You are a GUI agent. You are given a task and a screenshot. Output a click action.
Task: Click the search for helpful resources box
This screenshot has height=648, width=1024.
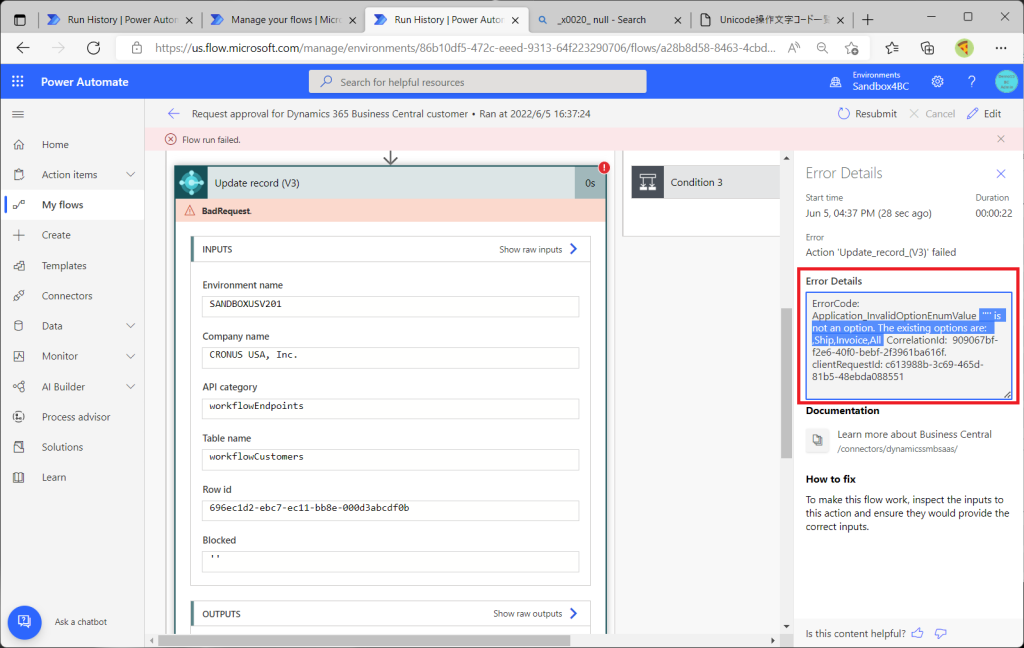point(477,82)
